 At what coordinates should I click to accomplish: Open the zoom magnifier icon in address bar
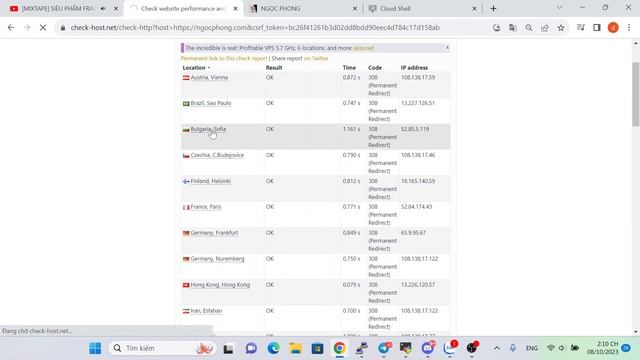click(x=529, y=28)
